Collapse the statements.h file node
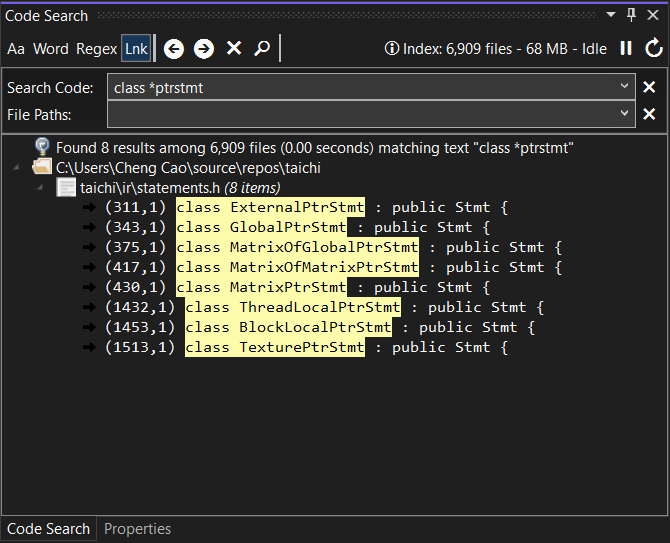The height and width of the screenshot is (543, 670). 40,187
